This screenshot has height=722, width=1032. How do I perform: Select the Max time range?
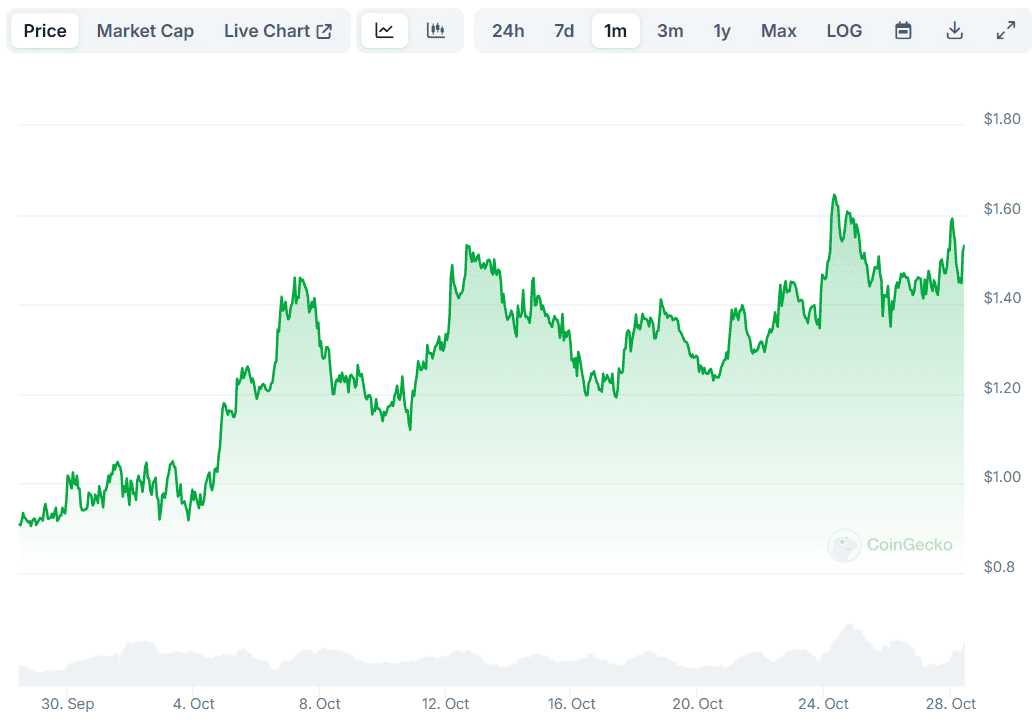pyautogui.click(x=778, y=31)
